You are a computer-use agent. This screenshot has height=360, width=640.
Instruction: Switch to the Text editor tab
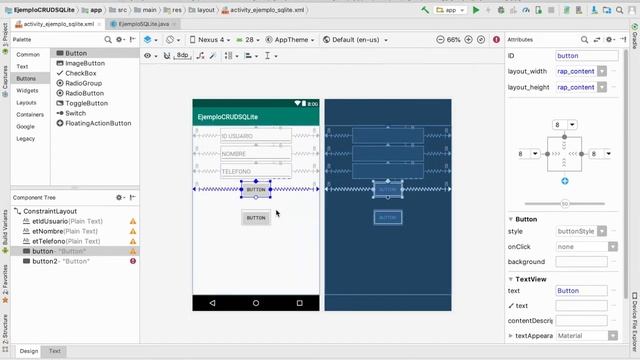[x=55, y=351]
